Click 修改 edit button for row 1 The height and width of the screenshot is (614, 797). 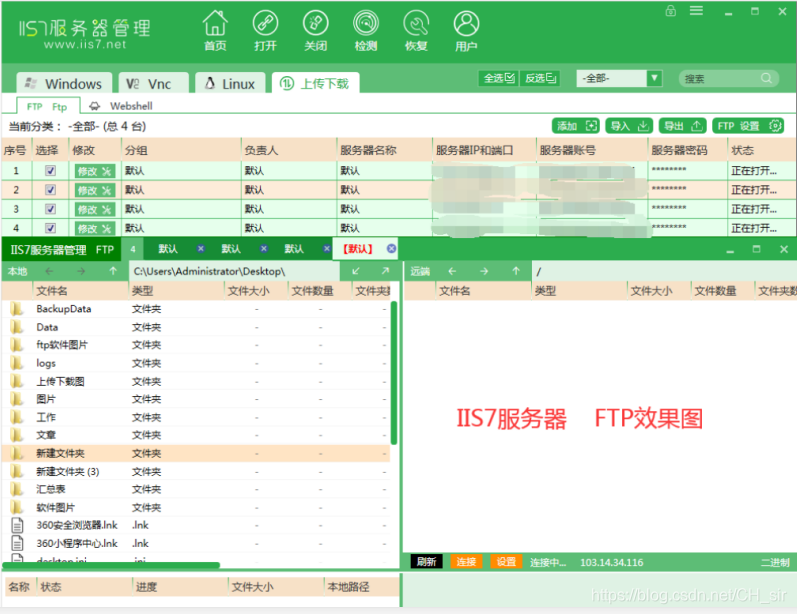(x=95, y=171)
